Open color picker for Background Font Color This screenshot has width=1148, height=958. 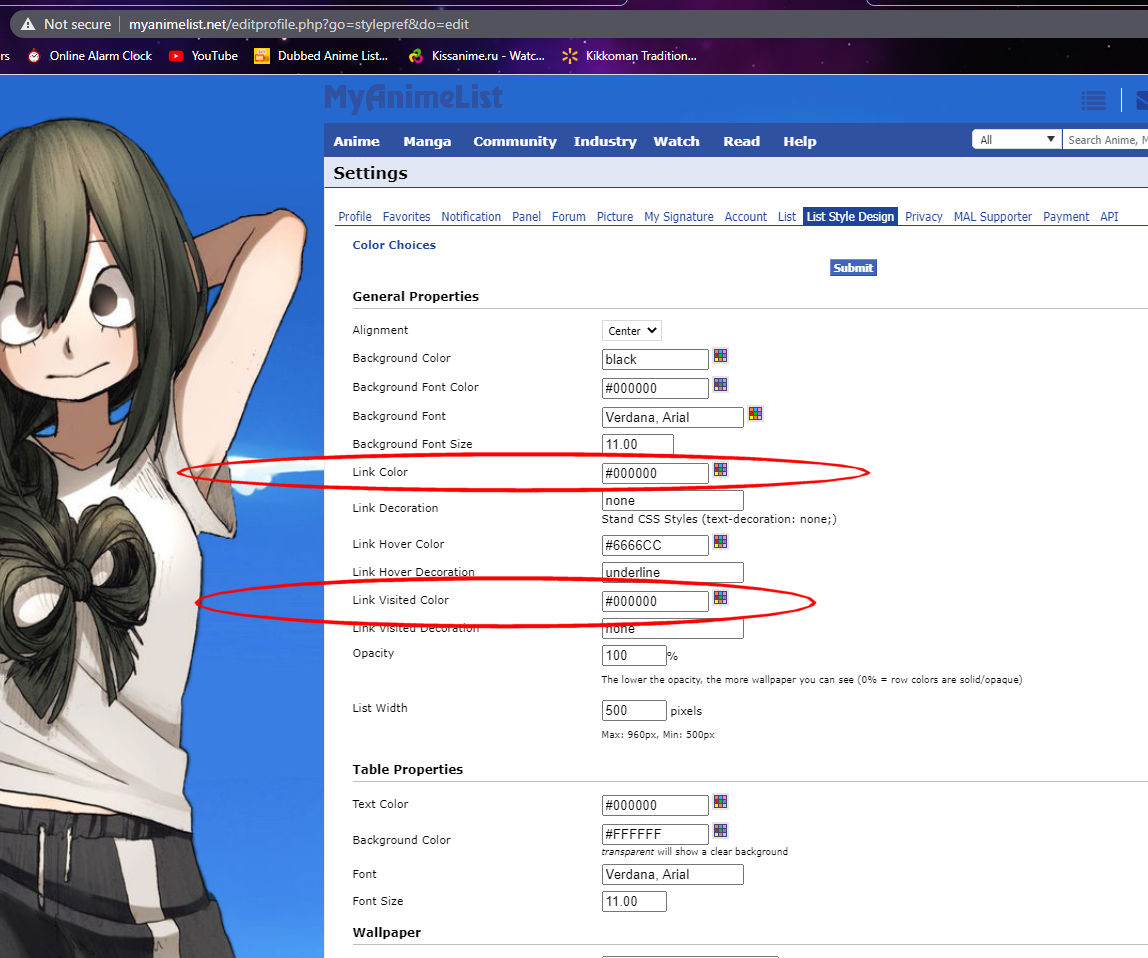pos(720,385)
